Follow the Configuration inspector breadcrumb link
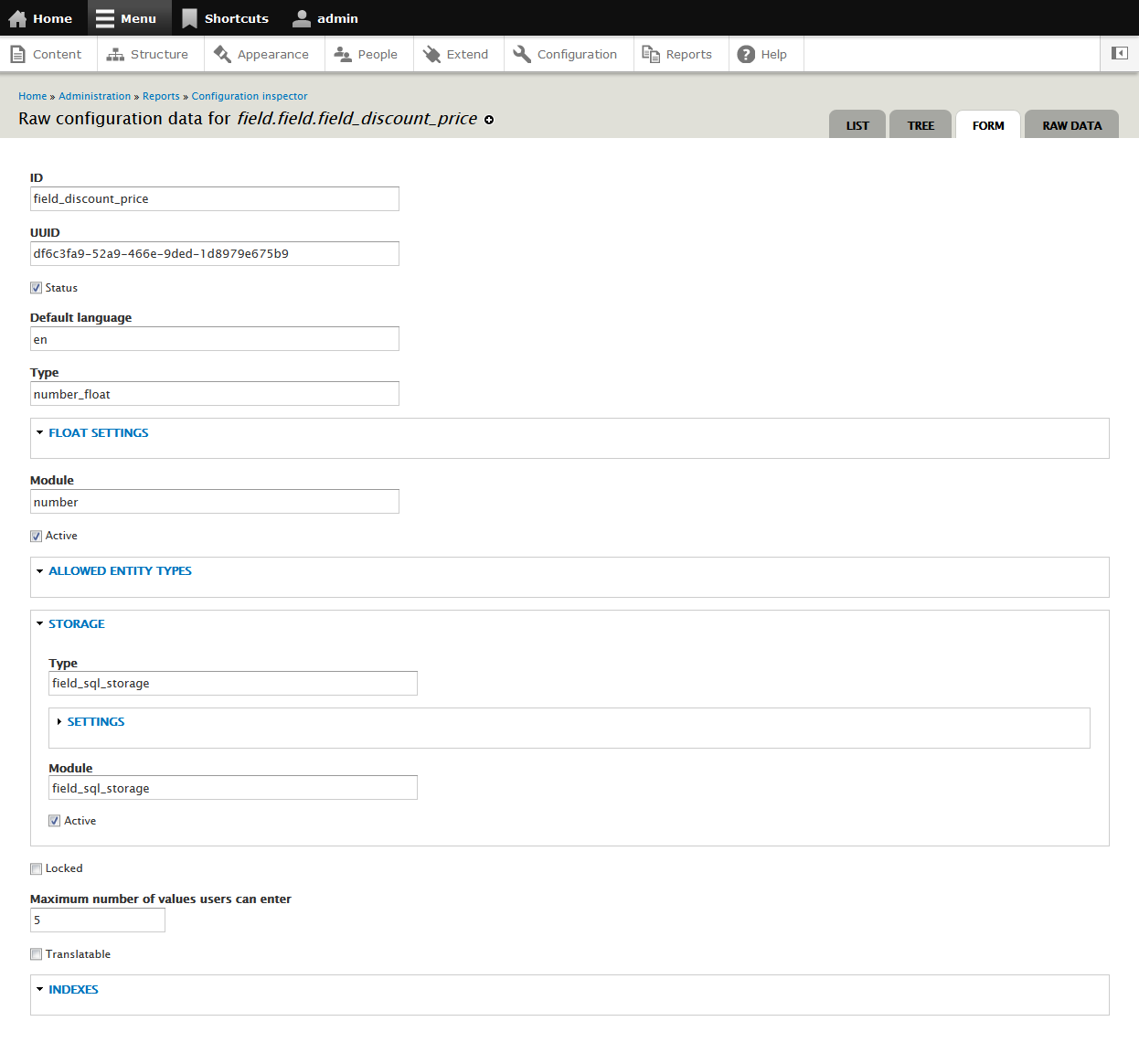 click(249, 96)
